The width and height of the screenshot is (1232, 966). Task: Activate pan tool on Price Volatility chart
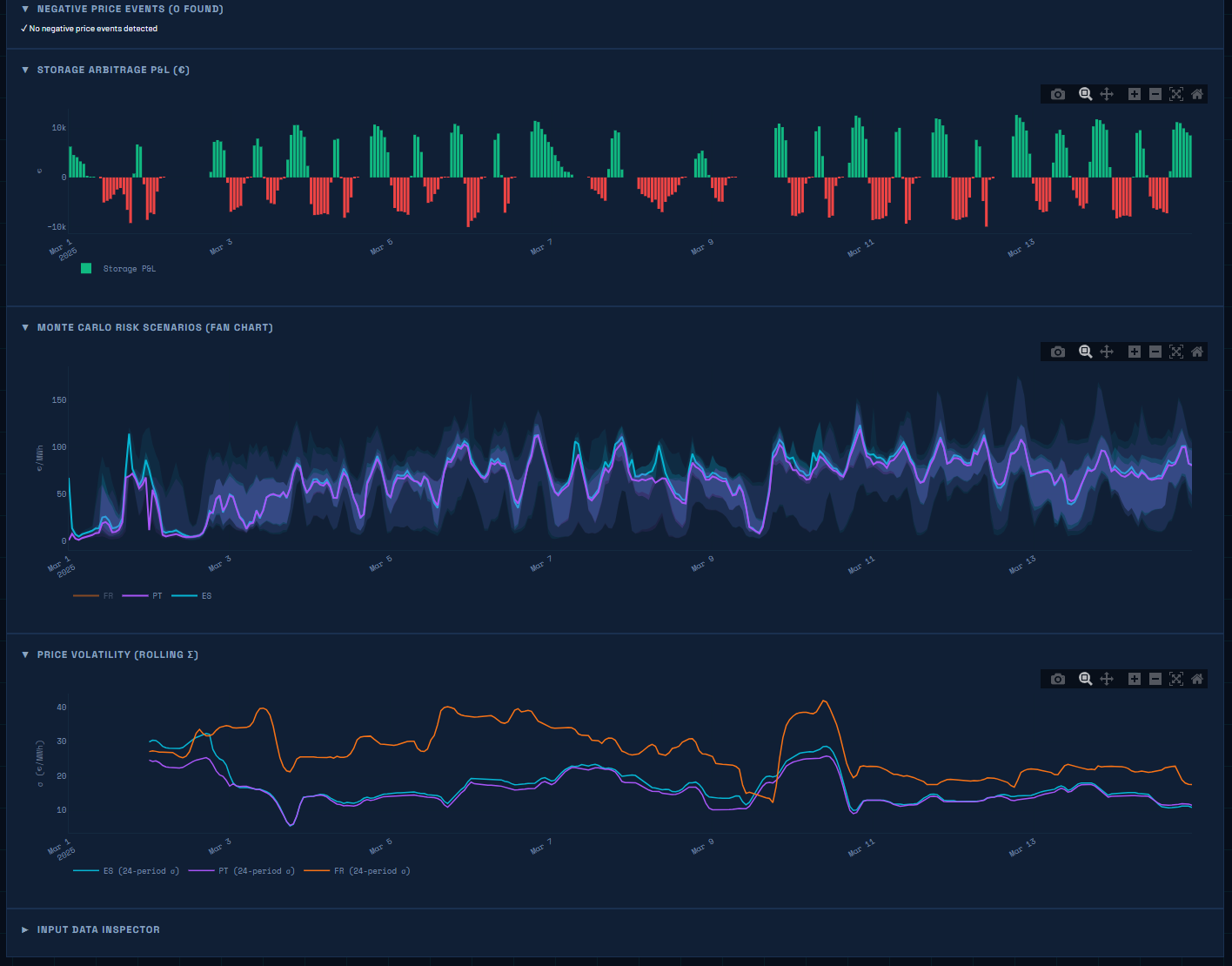(x=1107, y=679)
